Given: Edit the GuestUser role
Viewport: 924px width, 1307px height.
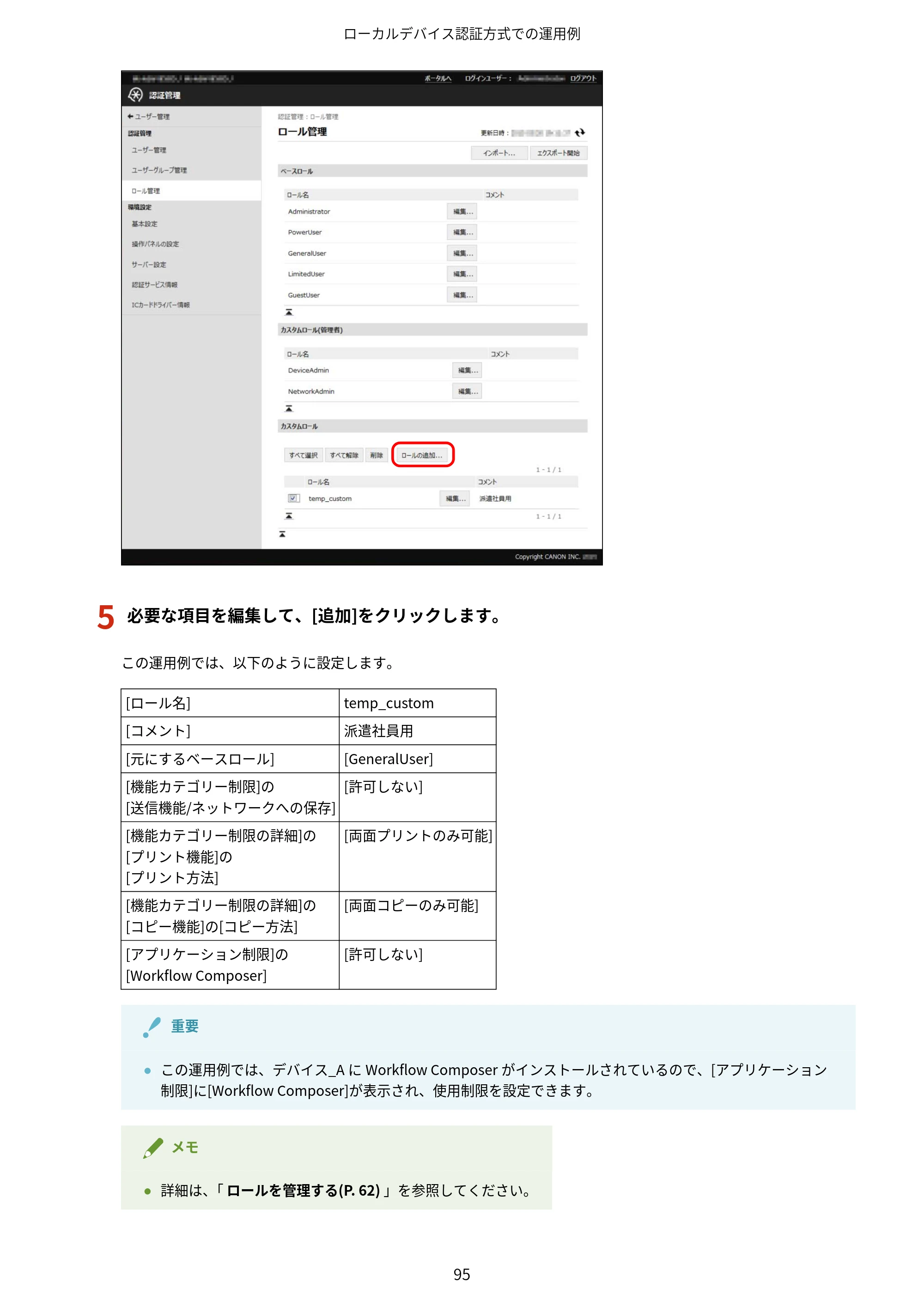Looking at the screenshot, I should pyautogui.click(x=462, y=295).
